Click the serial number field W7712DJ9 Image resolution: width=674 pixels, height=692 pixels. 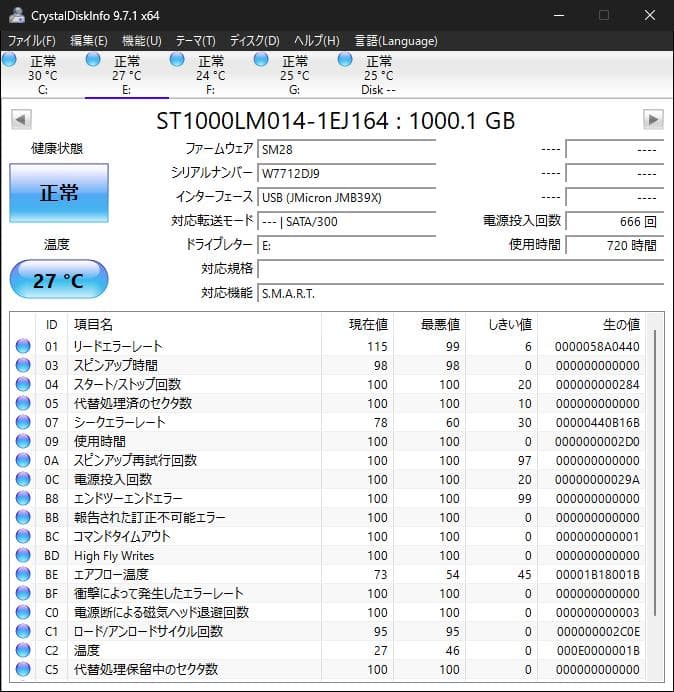coord(346,173)
